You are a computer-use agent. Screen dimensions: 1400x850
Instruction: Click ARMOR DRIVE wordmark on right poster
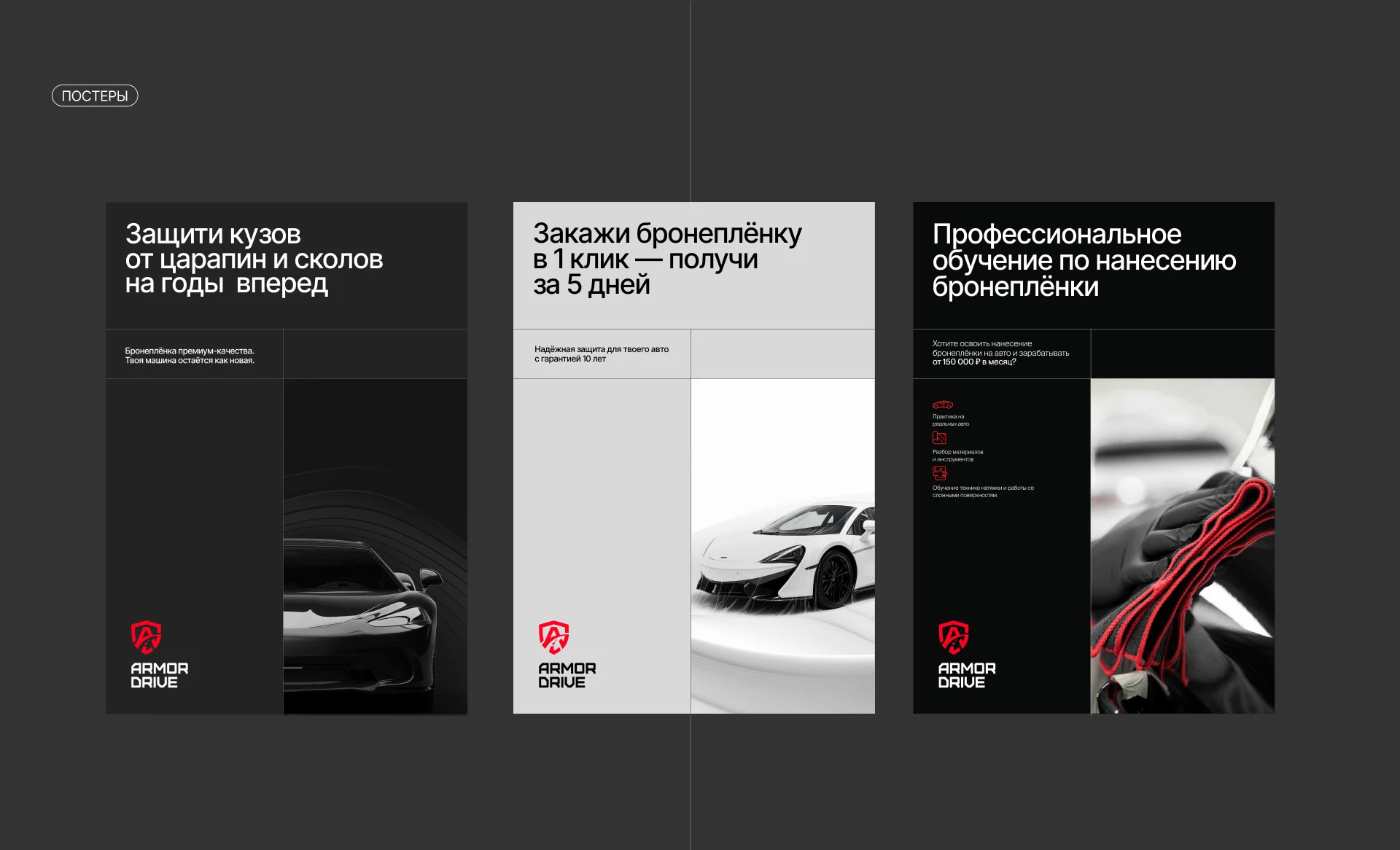[x=966, y=675]
